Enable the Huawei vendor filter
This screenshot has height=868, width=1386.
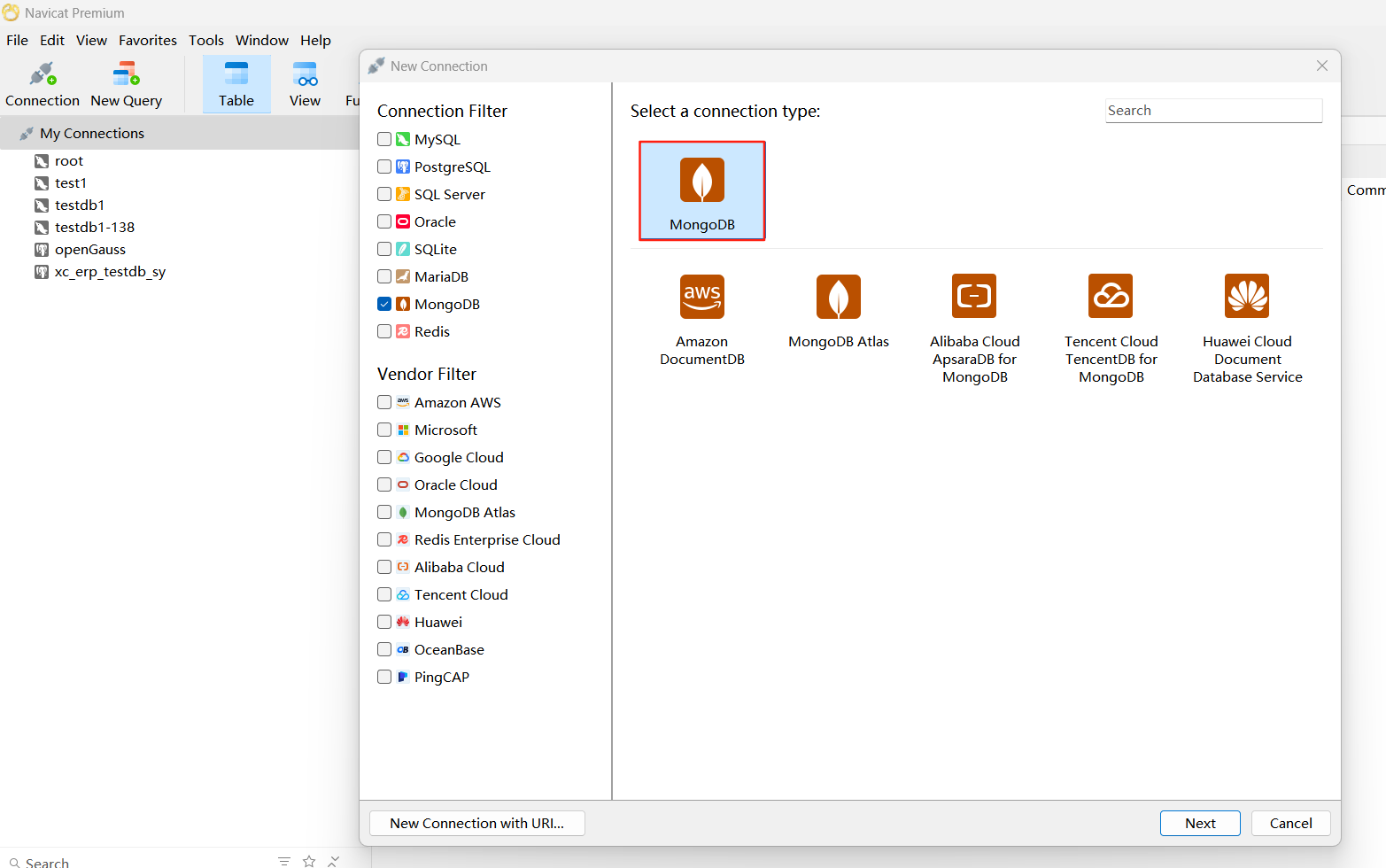384,622
